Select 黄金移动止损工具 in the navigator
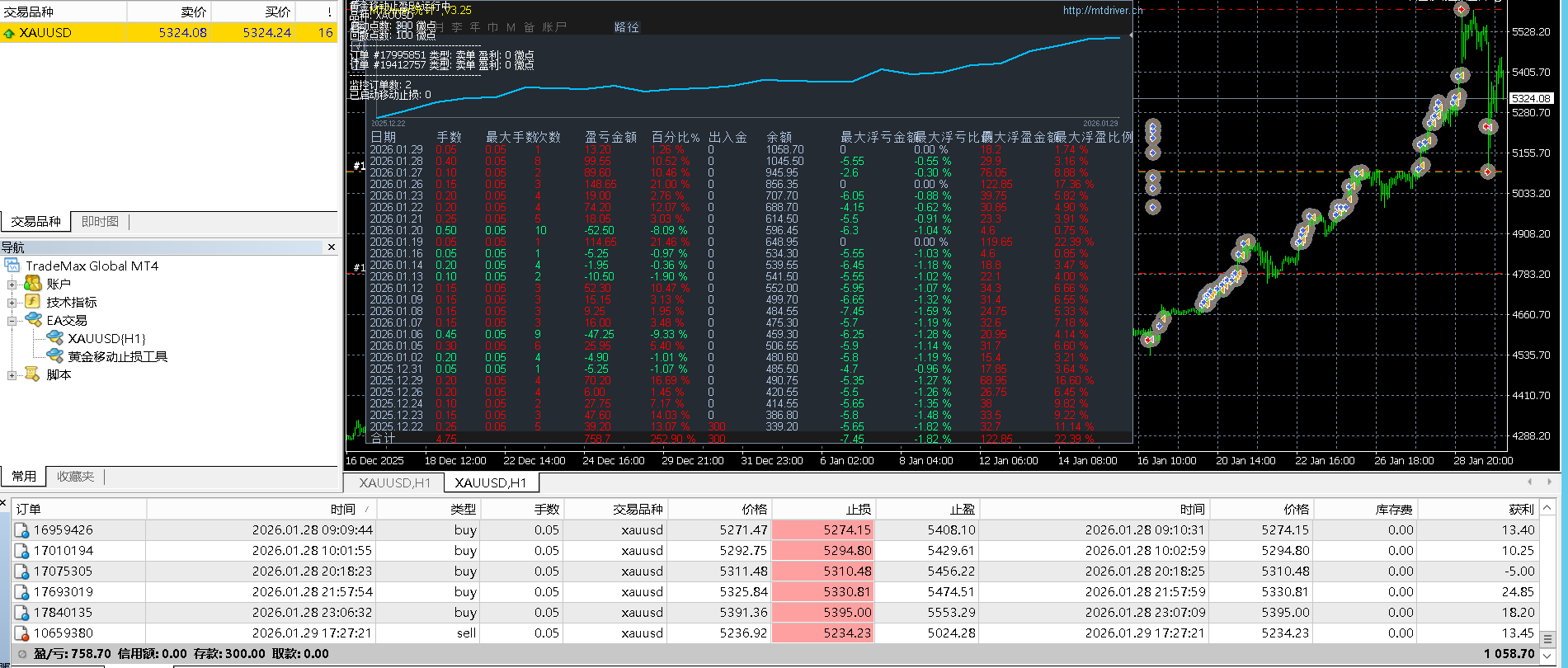Screen dimensions: 1568x668 (118, 356)
